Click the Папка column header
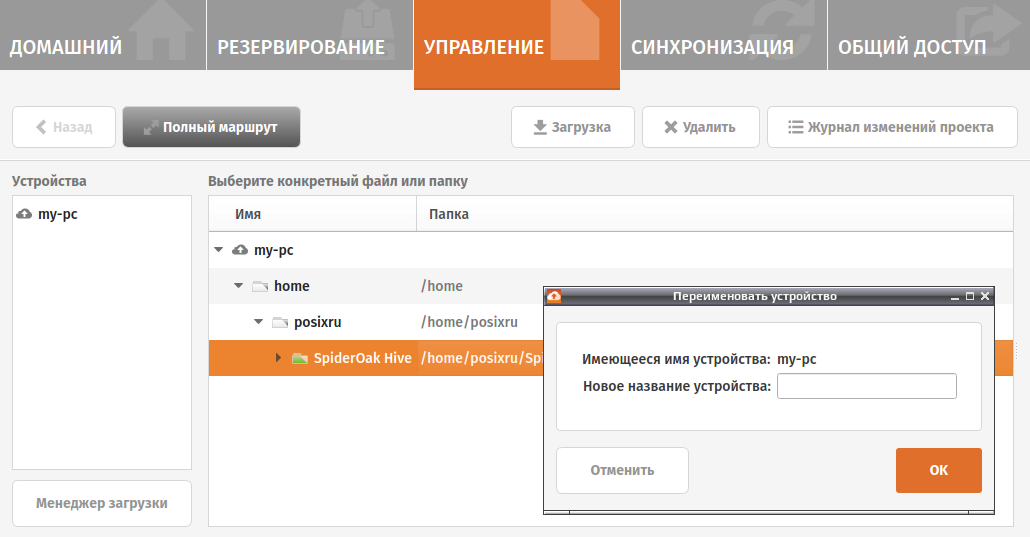This screenshot has width=1030, height=537. 715,214
